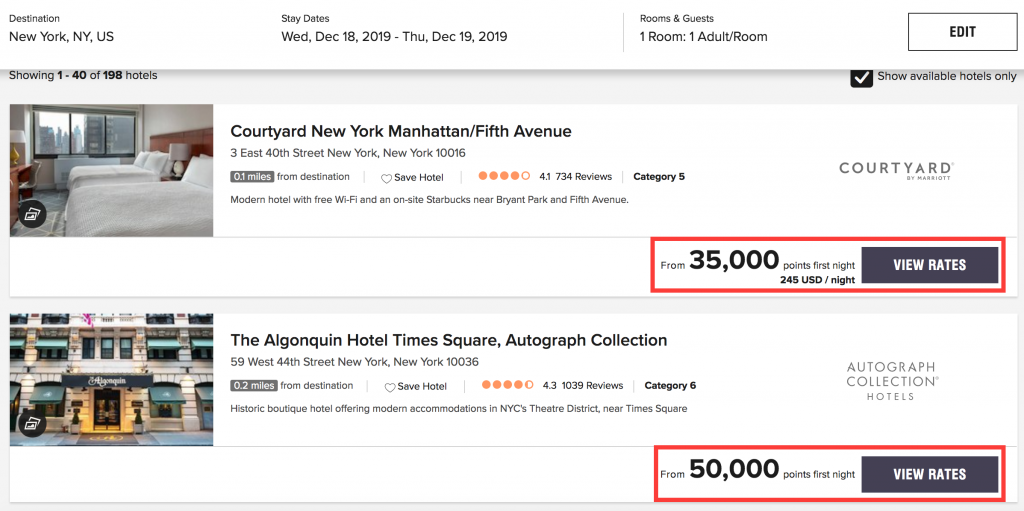
Task: Open the 734 Reviews link
Action: click(x=583, y=177)
